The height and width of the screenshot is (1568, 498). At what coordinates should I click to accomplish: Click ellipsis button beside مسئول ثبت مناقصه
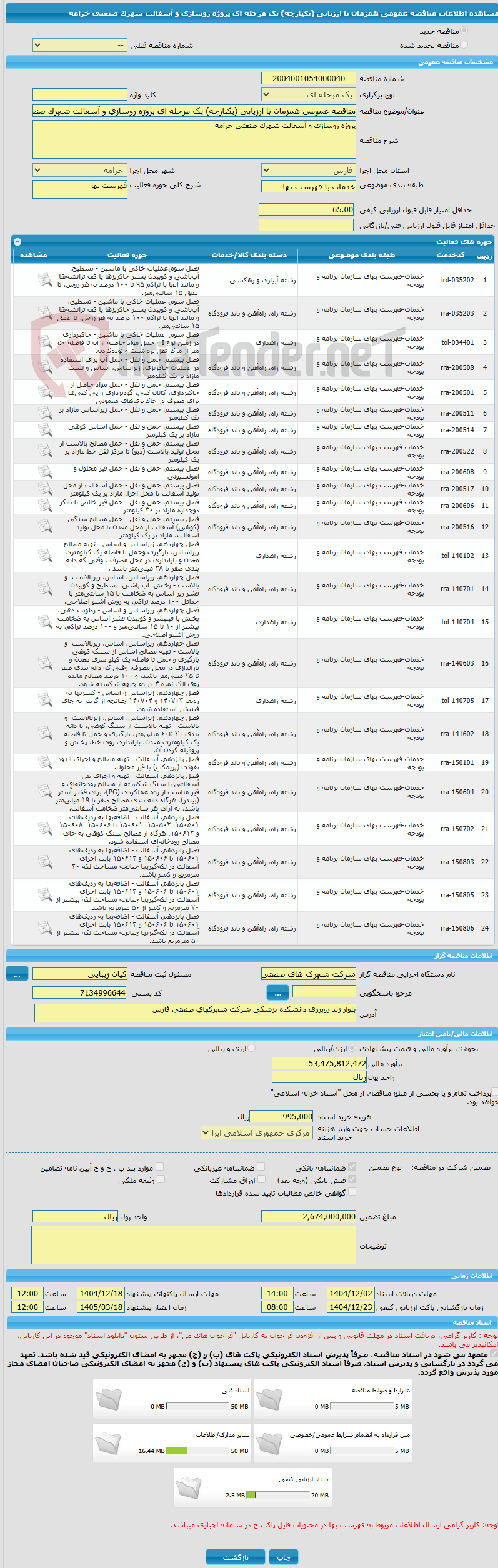17,973
